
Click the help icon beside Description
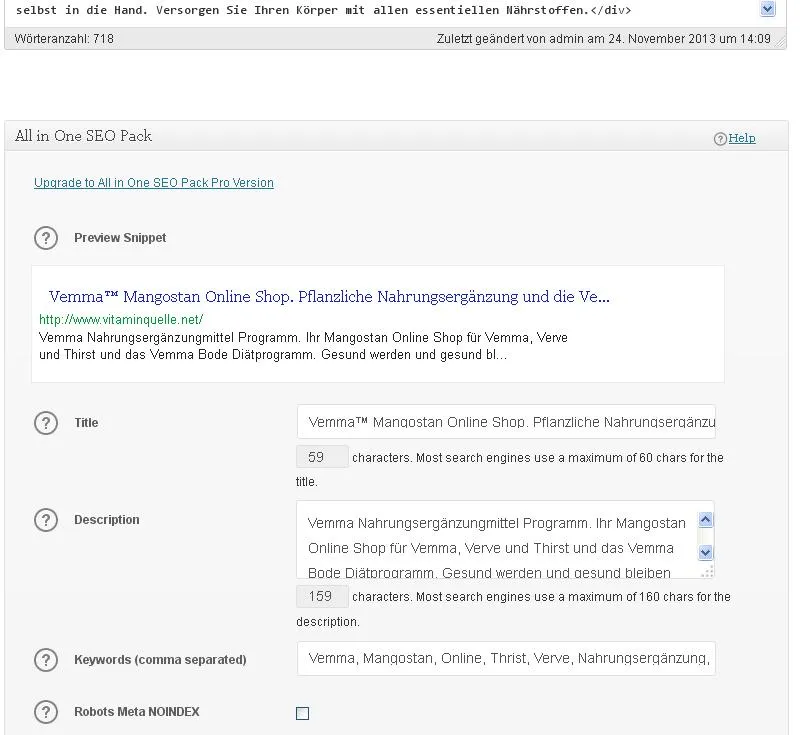(46, 520)
